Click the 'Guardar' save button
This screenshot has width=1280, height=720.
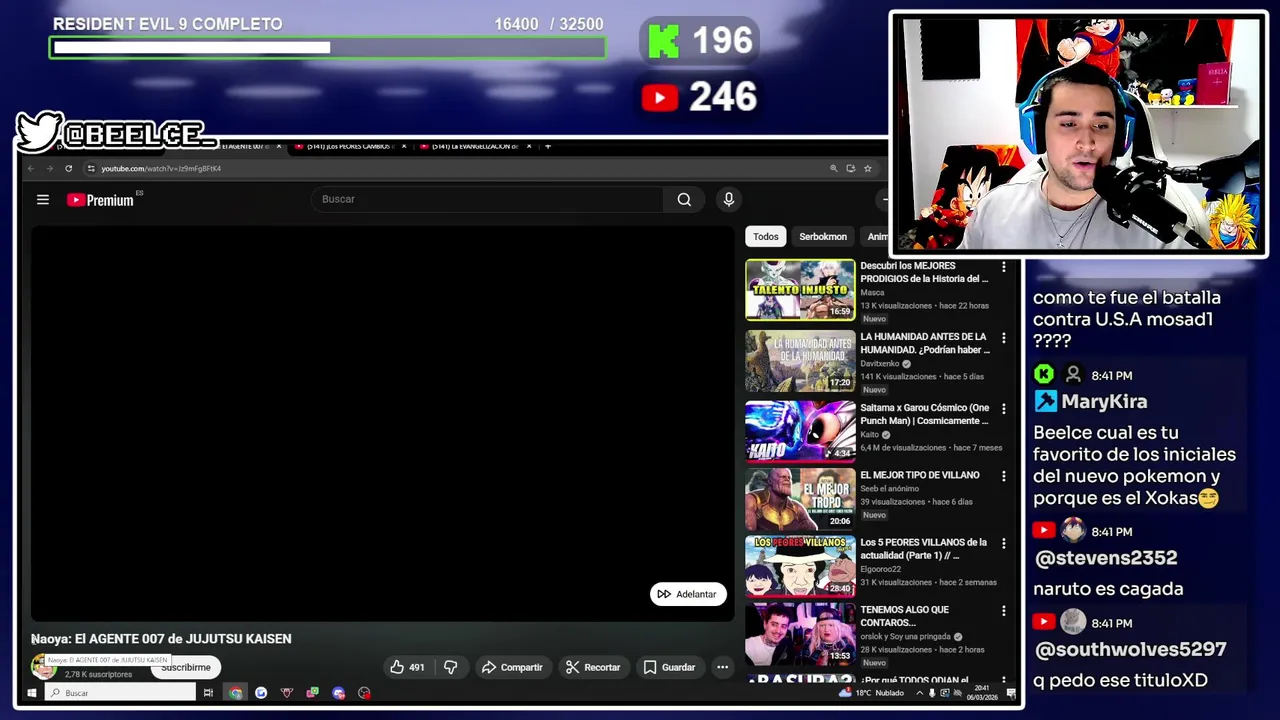pos(669,667)
